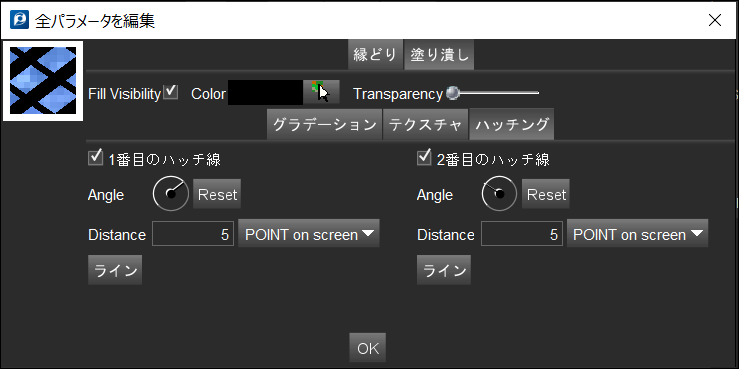This screenshot has height=369, width=739.
Task: Close the 全パラメータを編集 dialog
Action: (715, 20)
